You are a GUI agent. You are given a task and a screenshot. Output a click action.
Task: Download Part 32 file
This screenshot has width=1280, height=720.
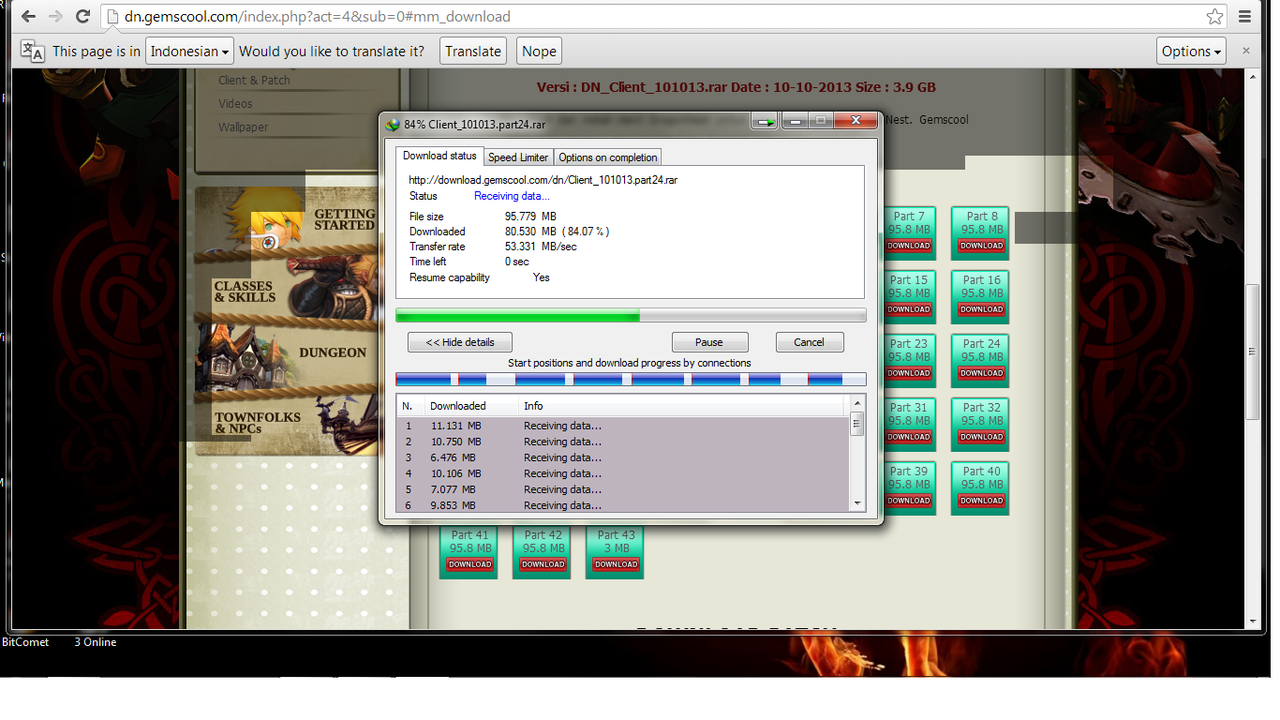tap(981, 437)
